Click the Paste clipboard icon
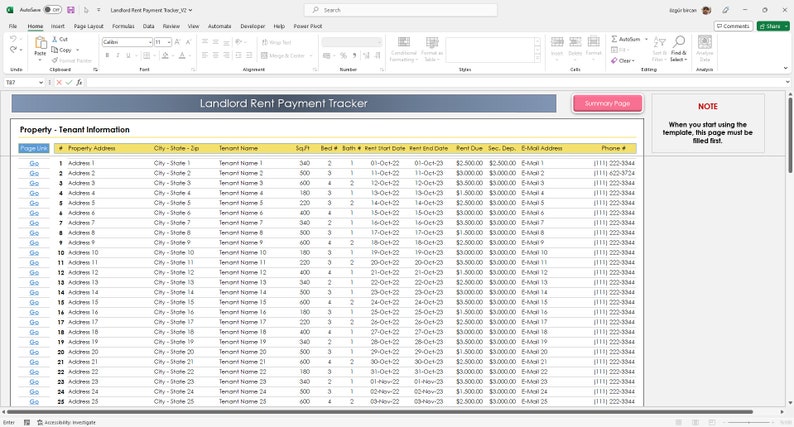794x427 pixels. pos(40,44)
